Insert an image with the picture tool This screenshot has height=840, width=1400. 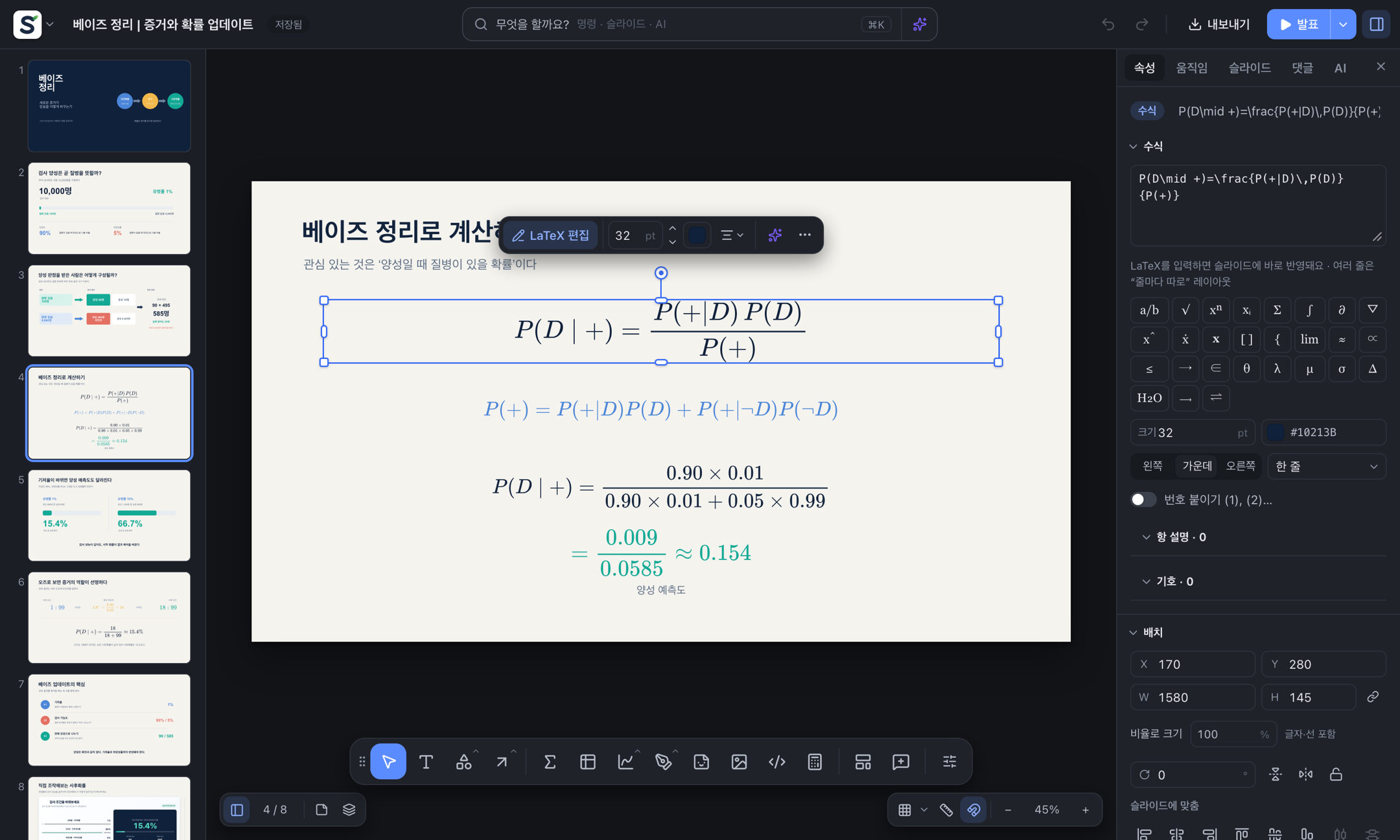click(x=739, y=762)
